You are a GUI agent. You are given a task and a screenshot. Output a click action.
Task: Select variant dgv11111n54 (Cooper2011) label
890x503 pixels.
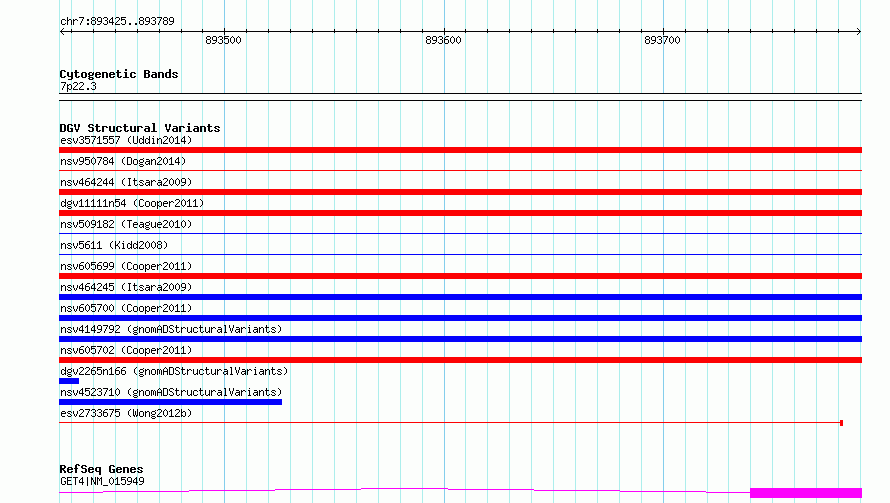(132, 203)
